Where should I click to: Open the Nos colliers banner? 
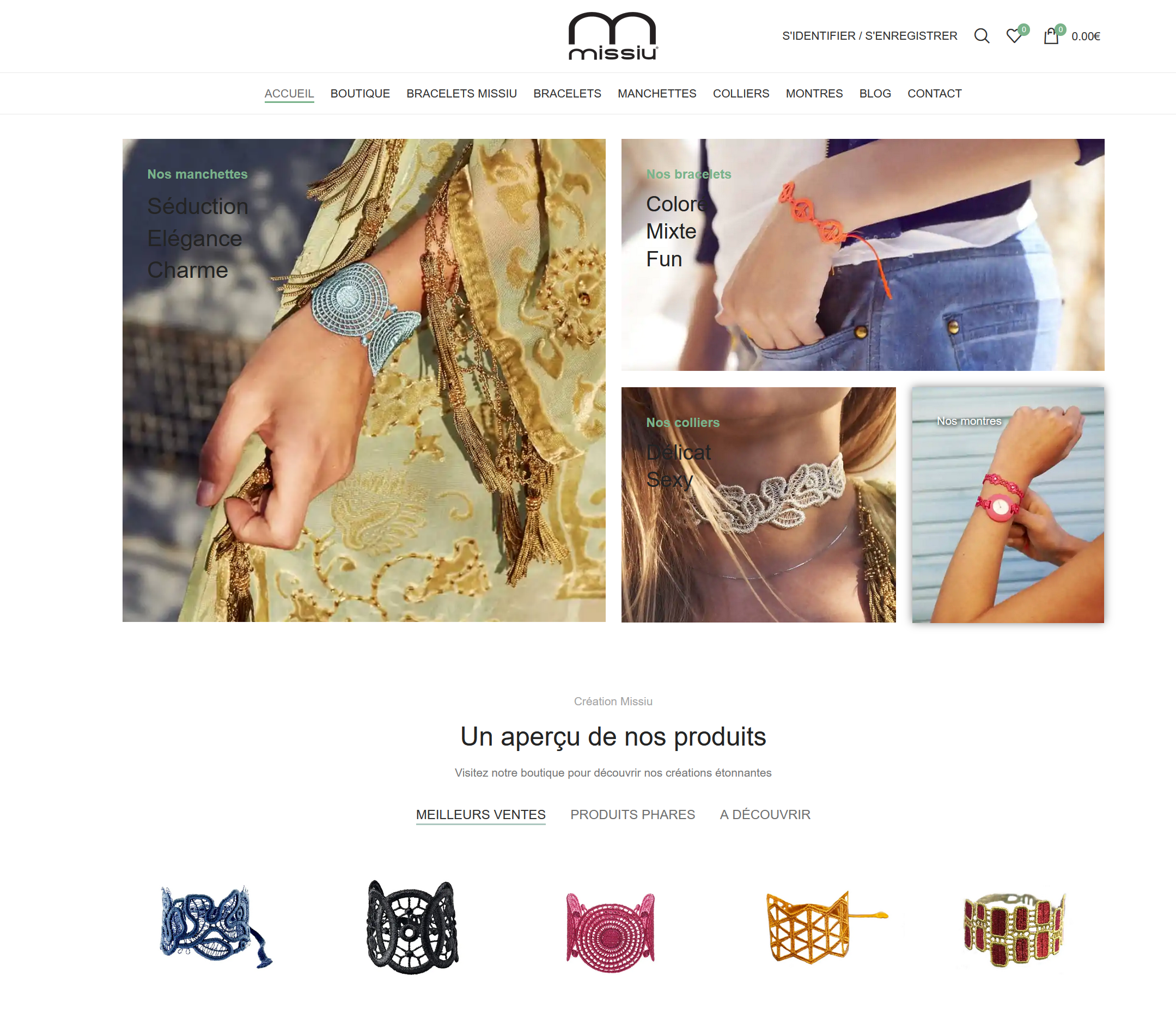tap(758, 505)
